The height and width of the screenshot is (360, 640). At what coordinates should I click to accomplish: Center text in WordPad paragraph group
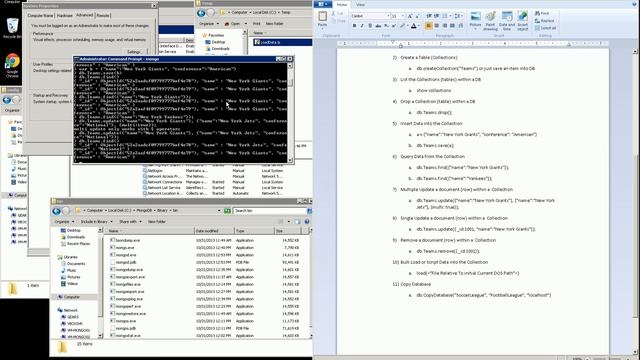pyautogui.click(x=437, y=26)
